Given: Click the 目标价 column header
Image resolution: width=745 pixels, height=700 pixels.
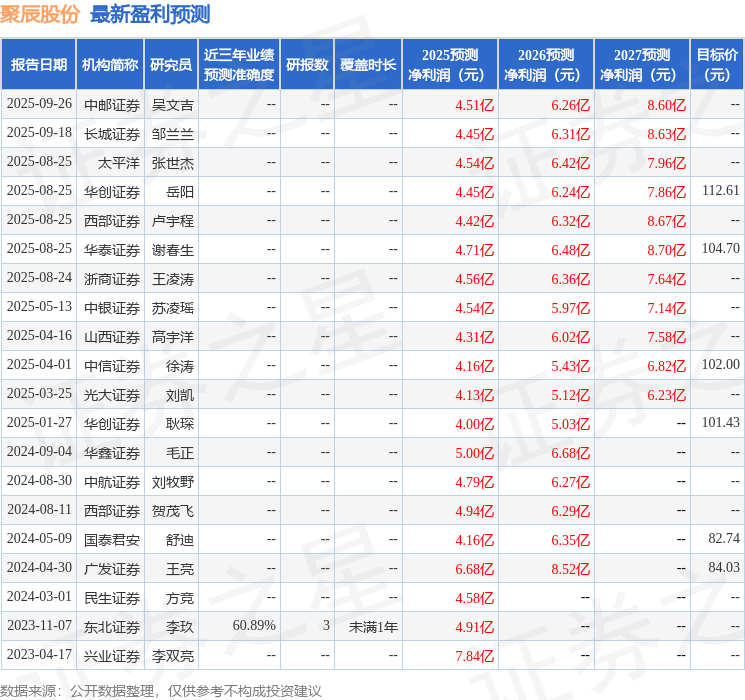Looking at the screenshot, I should [716, 65].
